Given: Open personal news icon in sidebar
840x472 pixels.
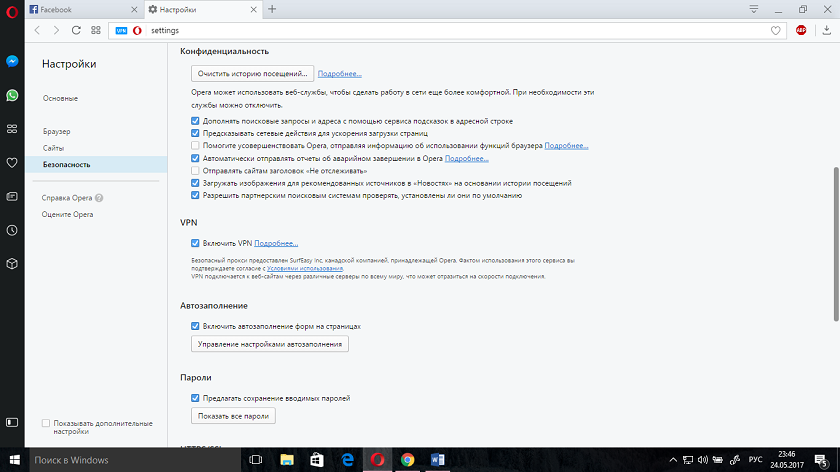Looking at the screenshot, I should coord(11,128).
